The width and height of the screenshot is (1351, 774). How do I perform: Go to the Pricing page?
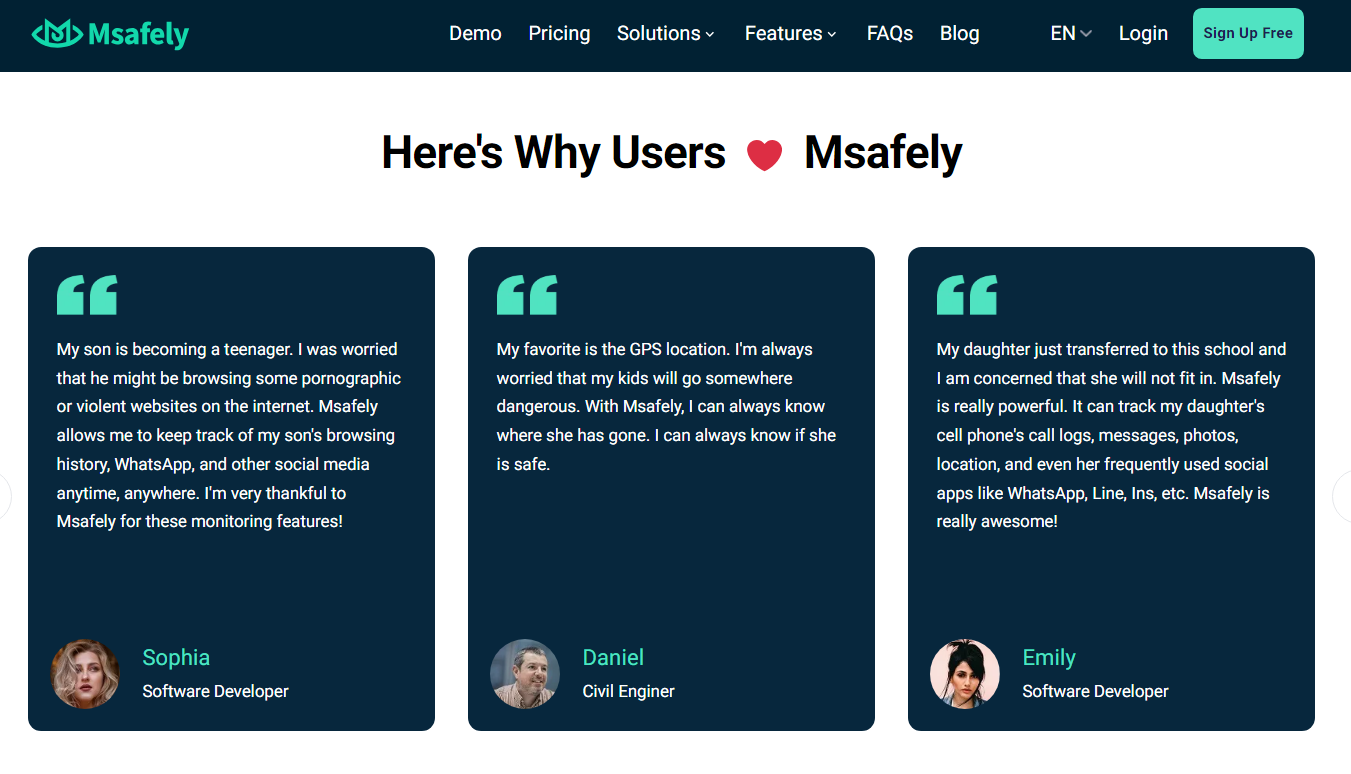(559, 33)
